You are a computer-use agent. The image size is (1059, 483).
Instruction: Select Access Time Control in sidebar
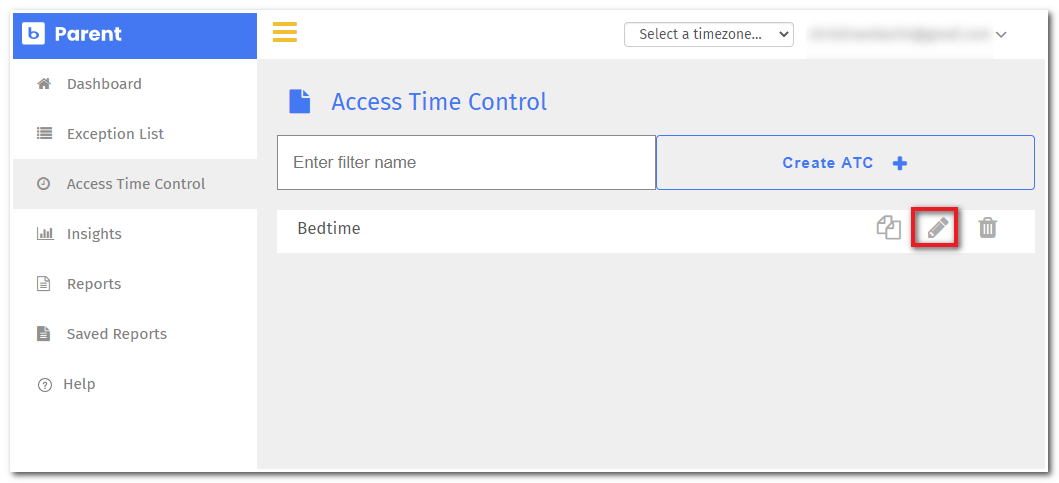click(135, 184)
